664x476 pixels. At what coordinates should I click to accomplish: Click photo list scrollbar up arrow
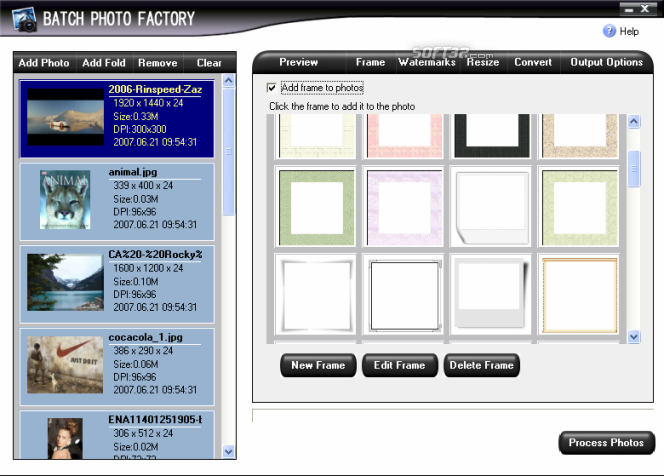click(x=229, y=80)
